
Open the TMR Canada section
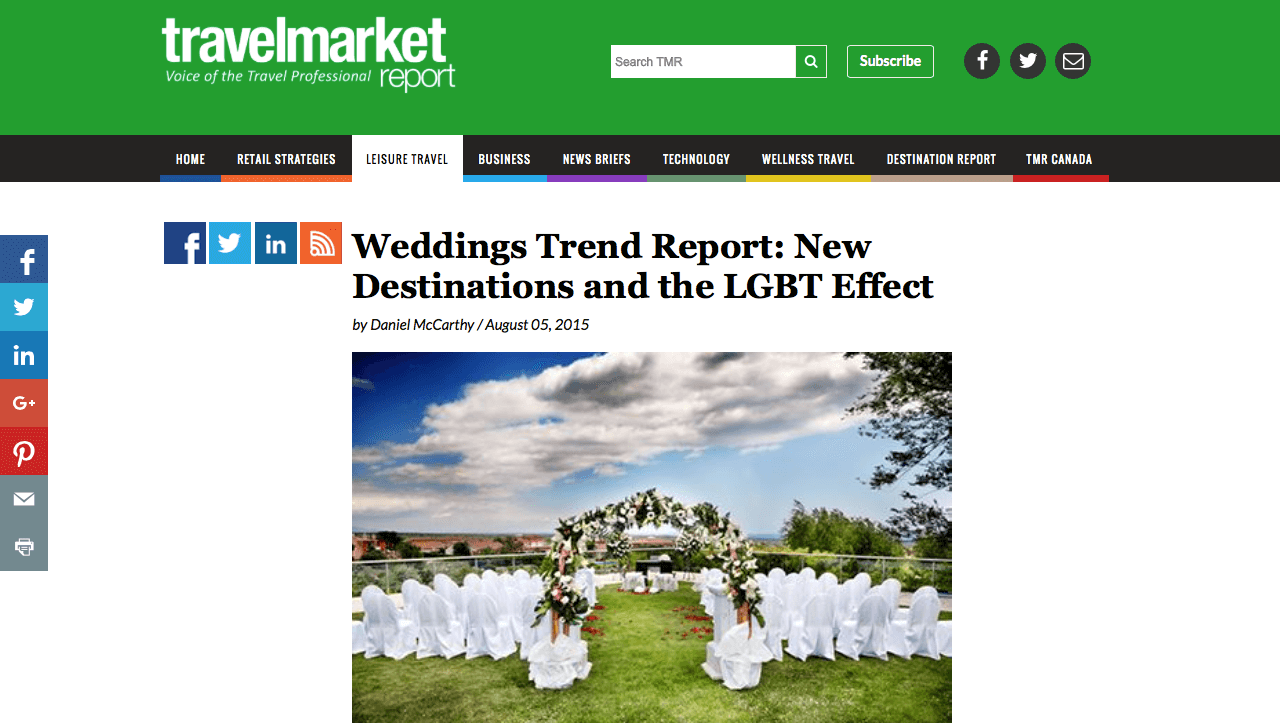(1059, 159)
